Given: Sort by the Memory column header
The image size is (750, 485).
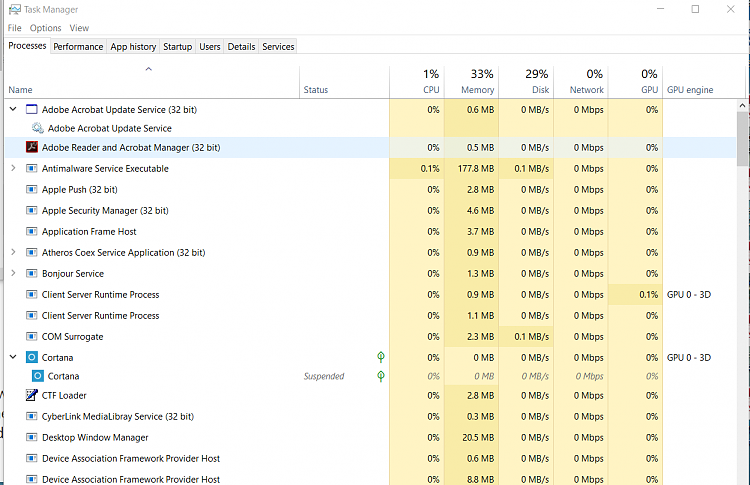Looking at the screenshot, I should [471, 82].
